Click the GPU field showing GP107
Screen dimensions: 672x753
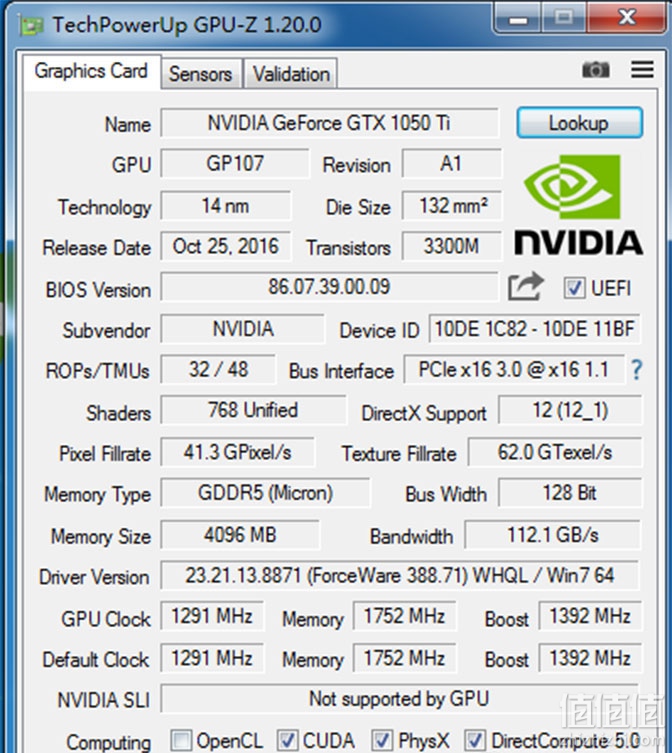235,163
